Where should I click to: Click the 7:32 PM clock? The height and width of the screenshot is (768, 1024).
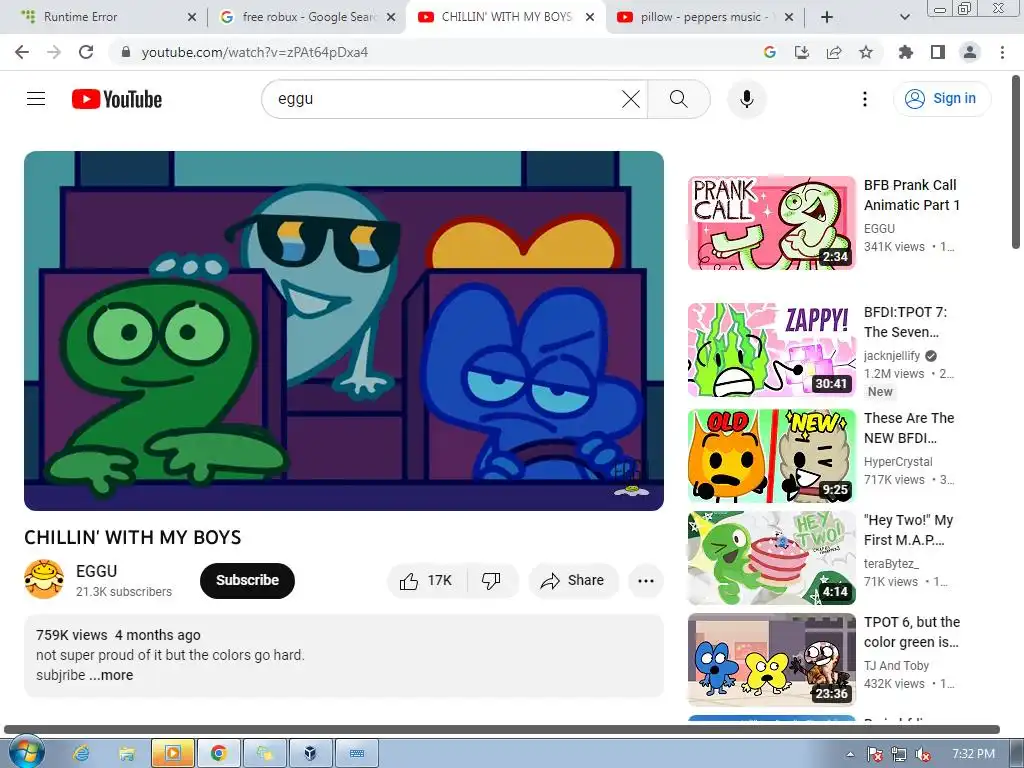click(974, 754)
